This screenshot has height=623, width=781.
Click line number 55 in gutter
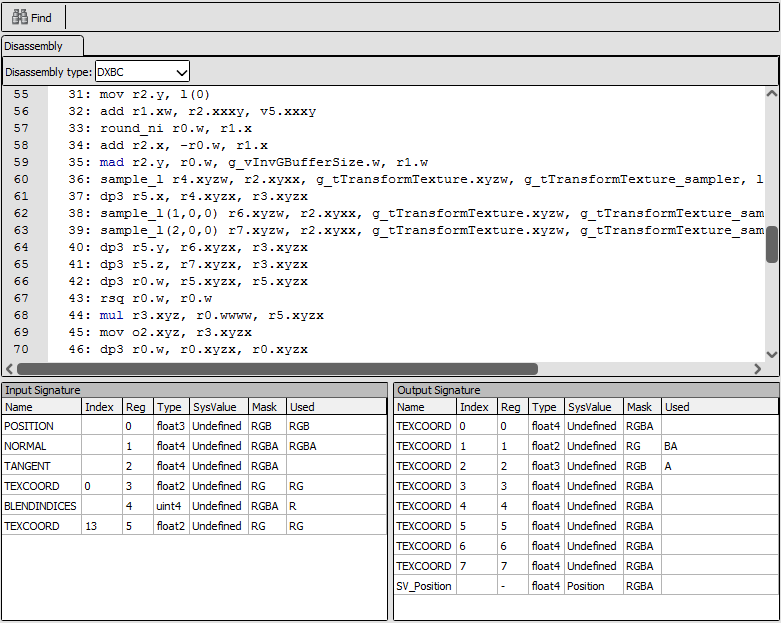pyautogui.click(x=21, y=94)
